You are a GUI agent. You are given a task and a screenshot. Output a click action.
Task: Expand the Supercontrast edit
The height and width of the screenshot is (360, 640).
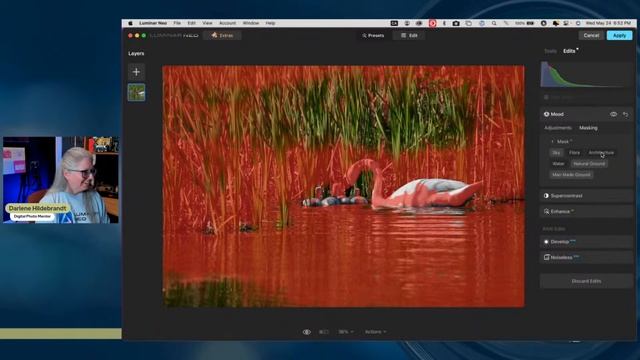586,196
